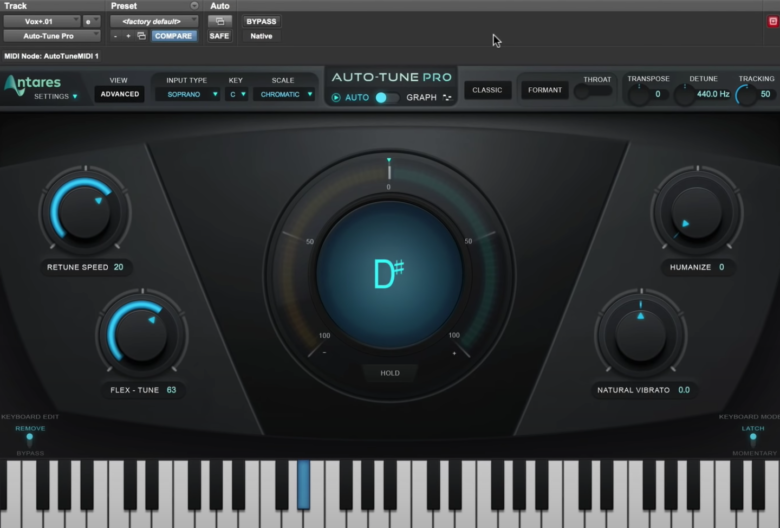Image resolution: width=780 pixels, height=528 pixels.
Task: Toggle Keyboard Edit Remove/Bypass switch
Action: coord(30,440)
